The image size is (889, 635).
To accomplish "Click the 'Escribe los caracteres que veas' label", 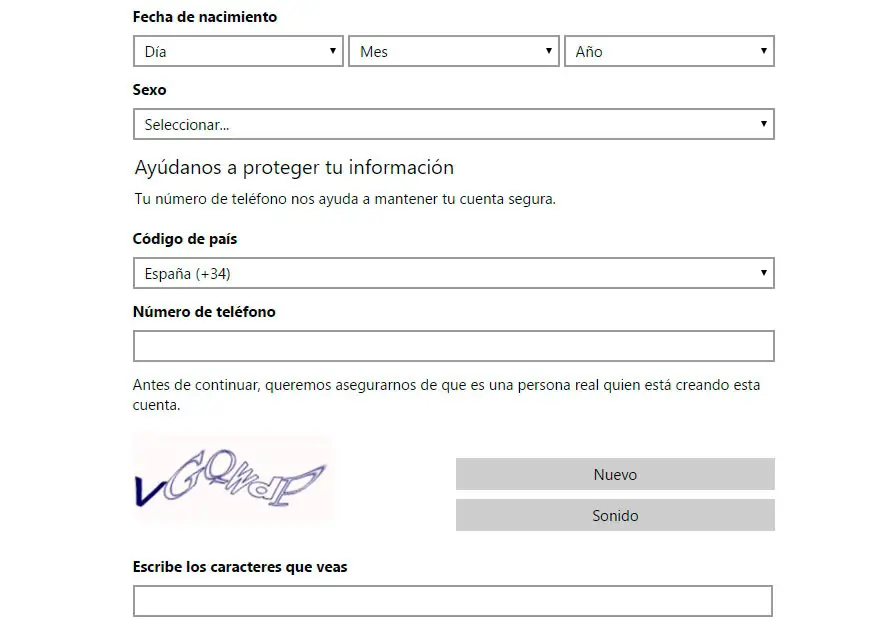I will [240, 567].
